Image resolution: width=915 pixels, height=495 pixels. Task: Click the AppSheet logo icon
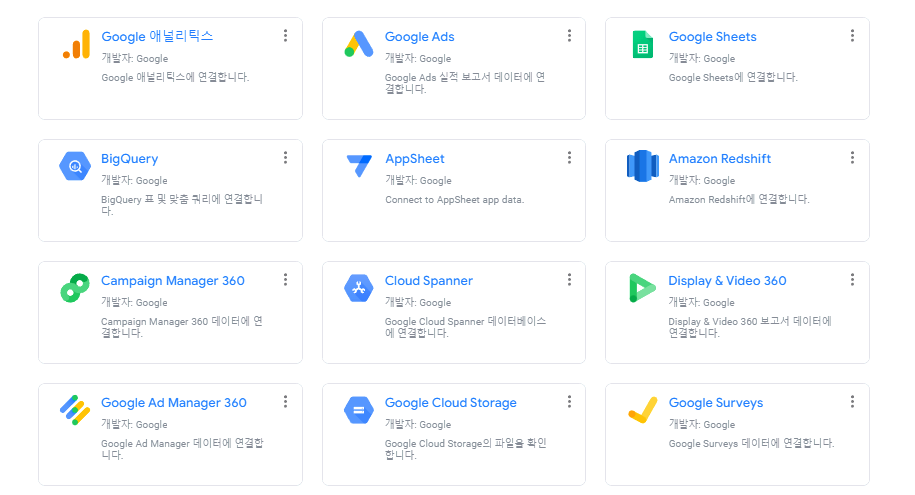click(x=359, y=166)
